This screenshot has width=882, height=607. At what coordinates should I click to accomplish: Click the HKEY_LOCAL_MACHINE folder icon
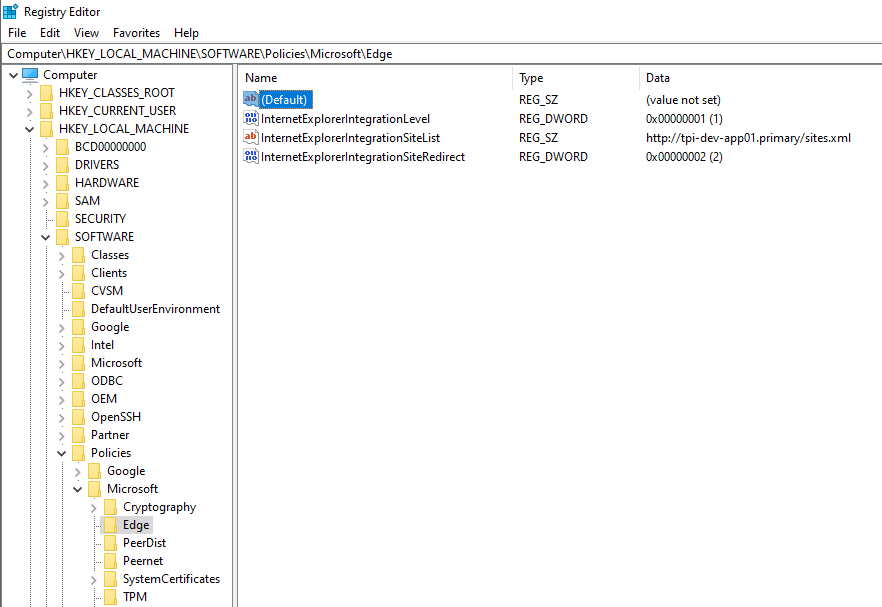click(47, 129)
